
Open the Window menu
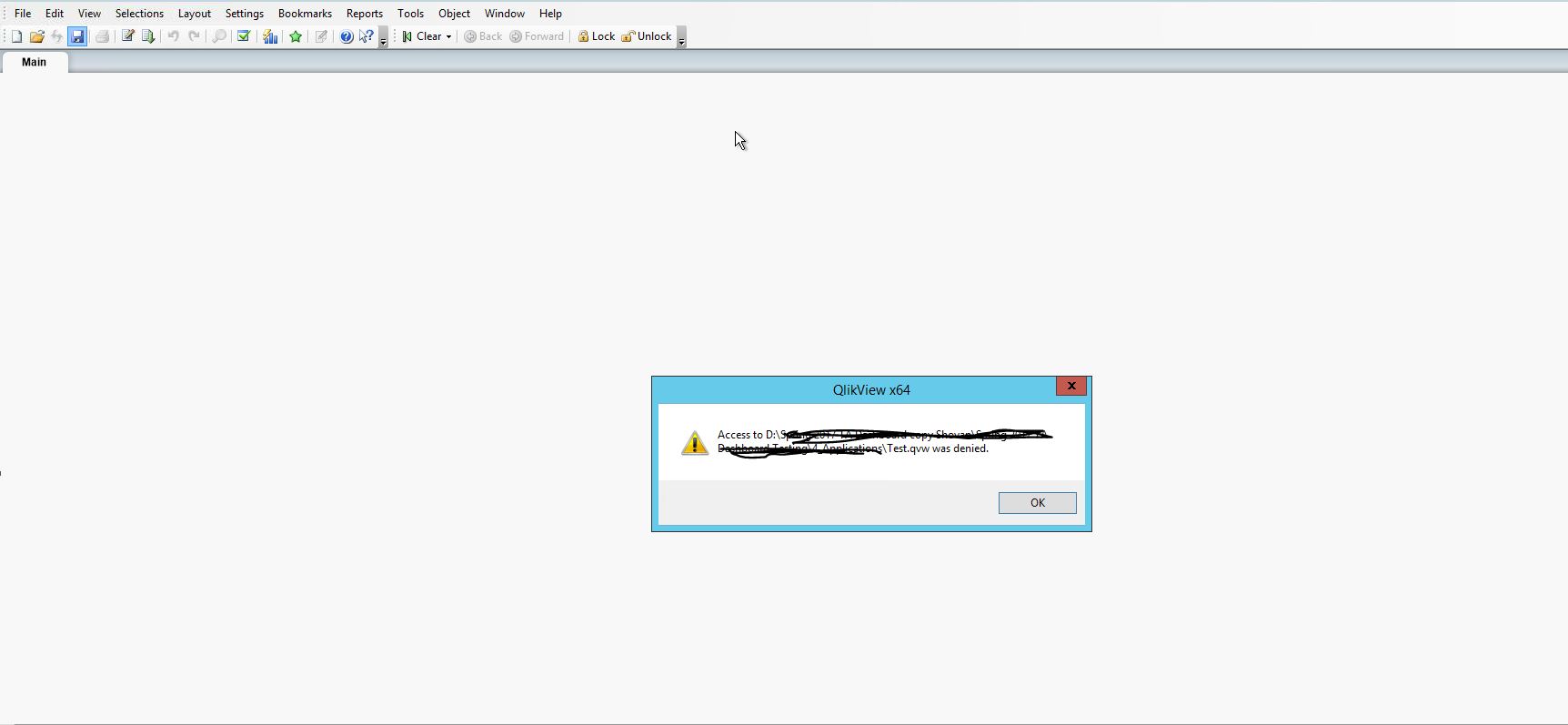tap(504, 14)
